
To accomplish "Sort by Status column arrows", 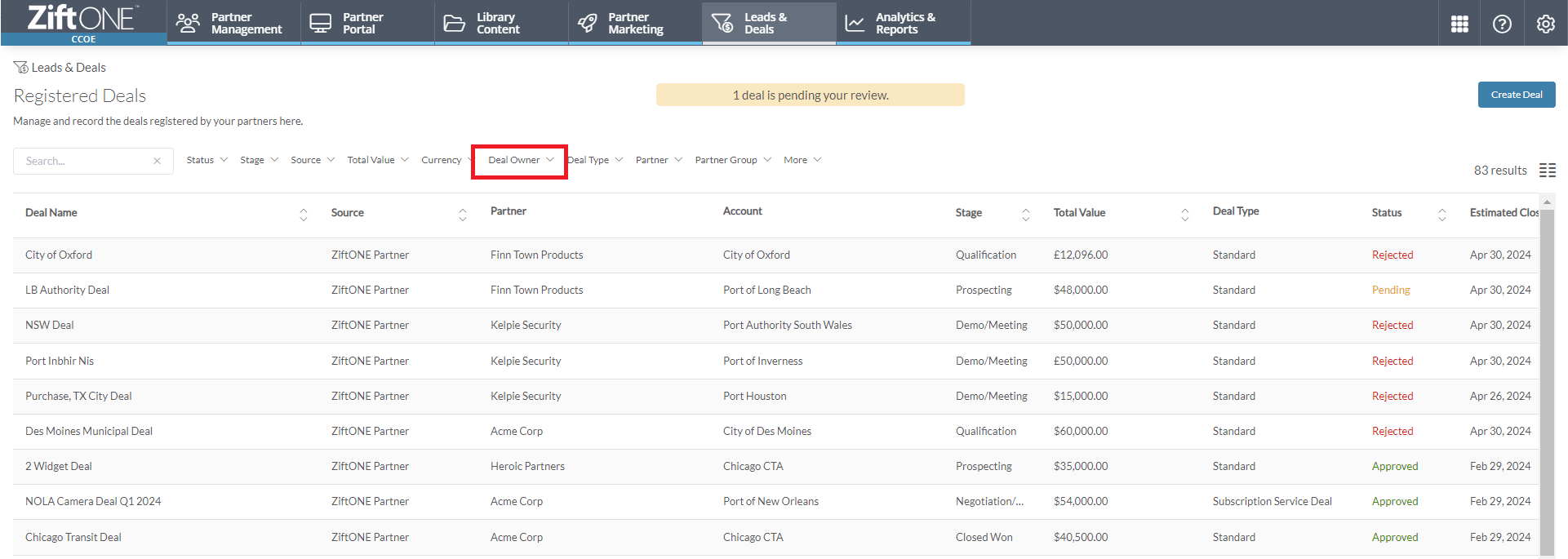I will pyautogui.click(x=1442, y=214).
